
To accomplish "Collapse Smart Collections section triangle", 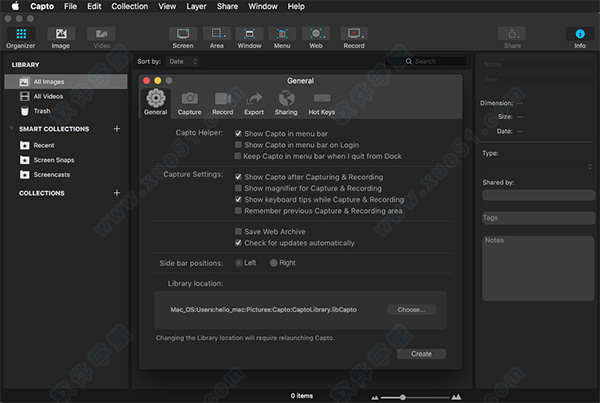I will click(11, 128).
